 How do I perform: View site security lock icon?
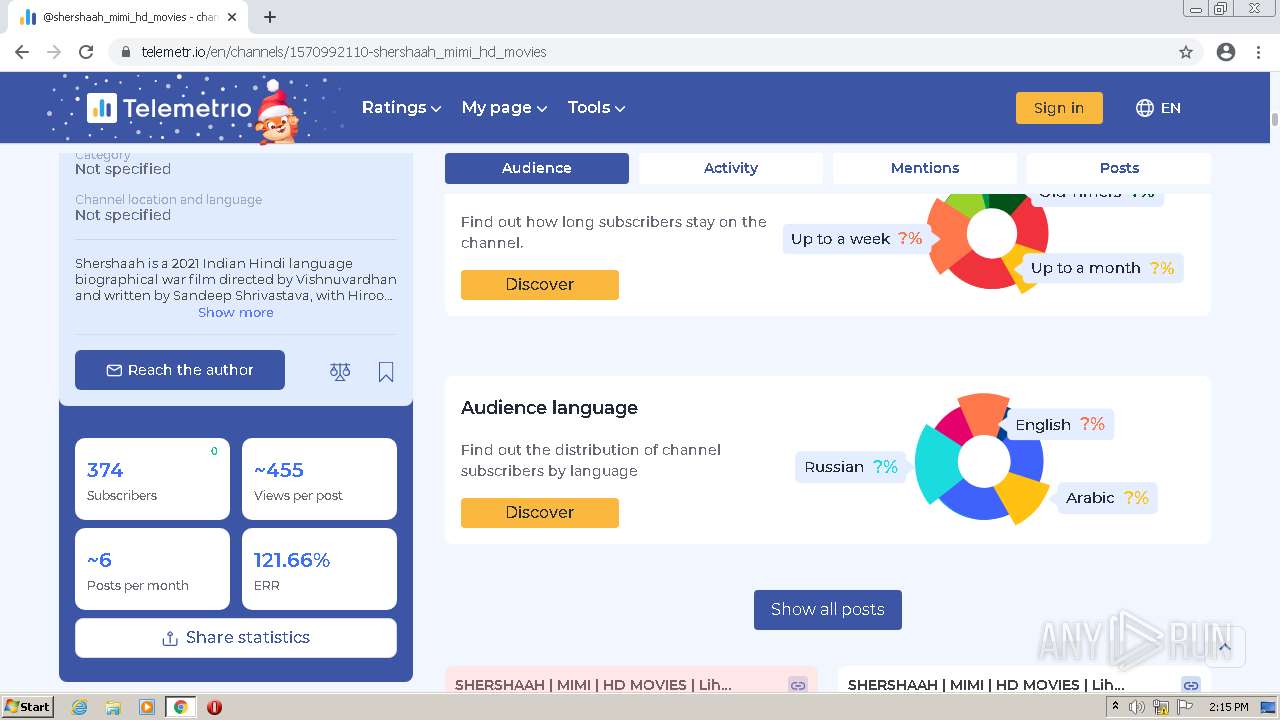126,52
